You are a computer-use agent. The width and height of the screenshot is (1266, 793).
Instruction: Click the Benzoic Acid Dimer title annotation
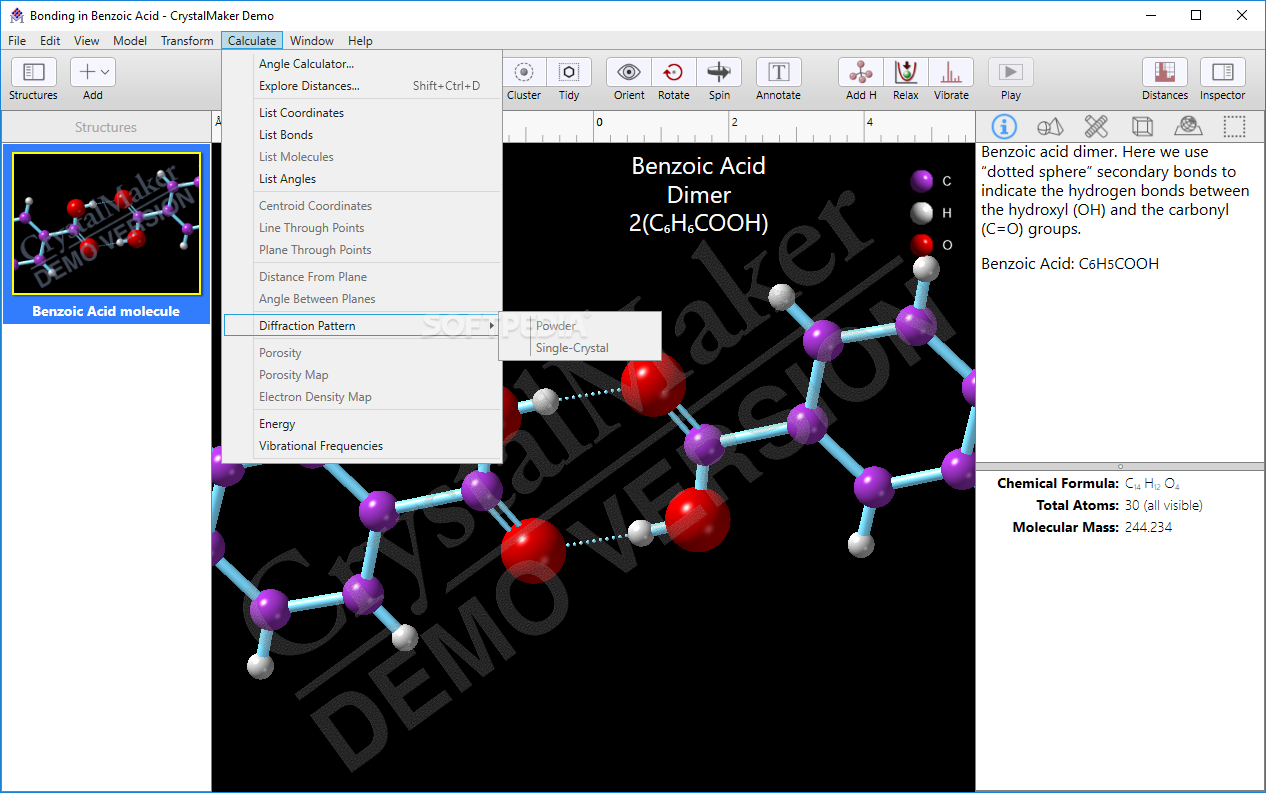699,194
